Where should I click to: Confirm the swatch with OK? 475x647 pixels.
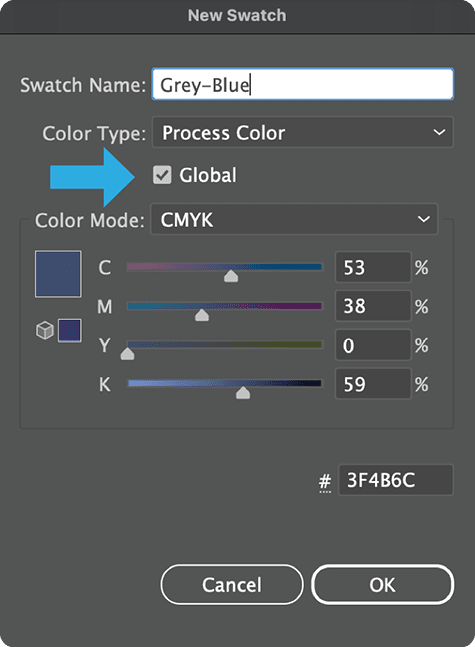point(383,584)
